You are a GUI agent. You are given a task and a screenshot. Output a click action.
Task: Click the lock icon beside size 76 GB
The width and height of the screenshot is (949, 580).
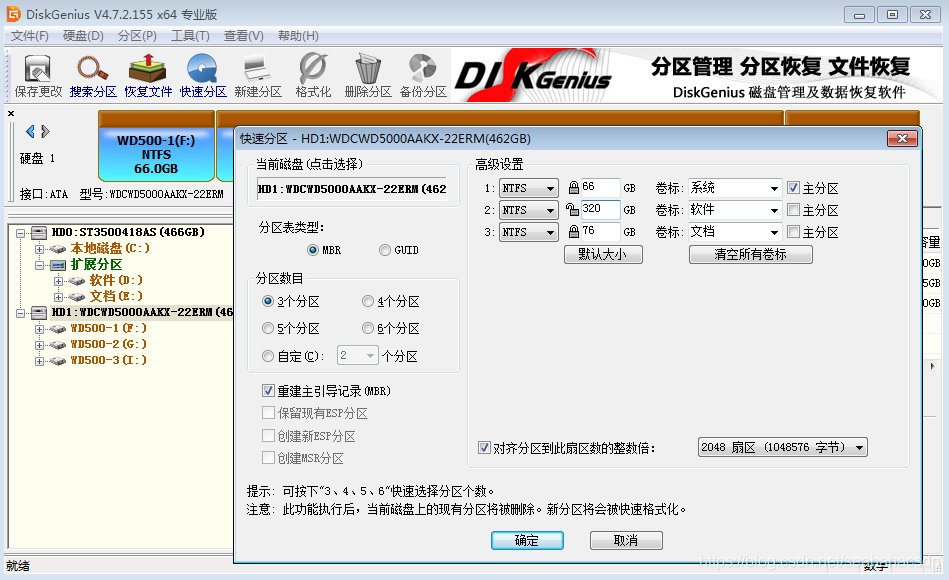(573, 231)
